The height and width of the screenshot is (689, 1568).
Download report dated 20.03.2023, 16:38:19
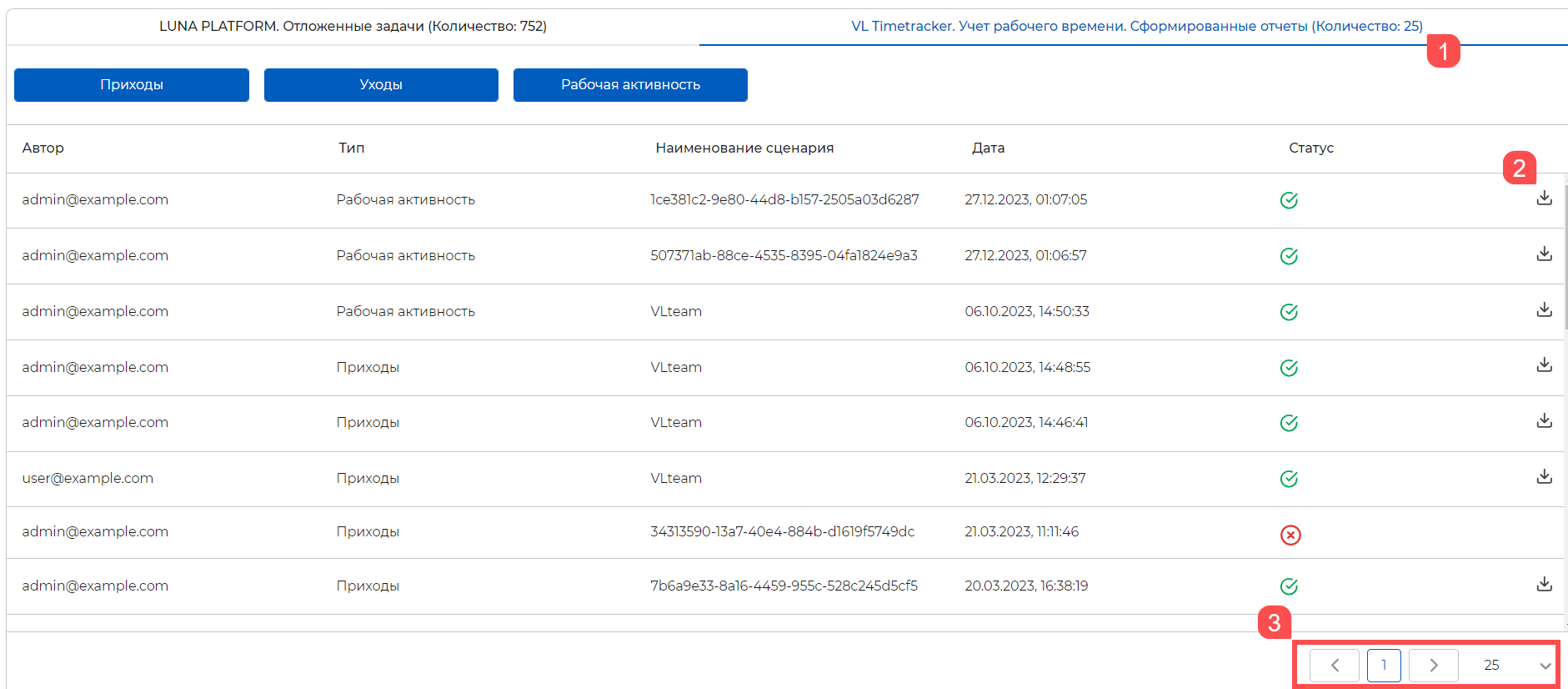click(x=1544, y=584)
